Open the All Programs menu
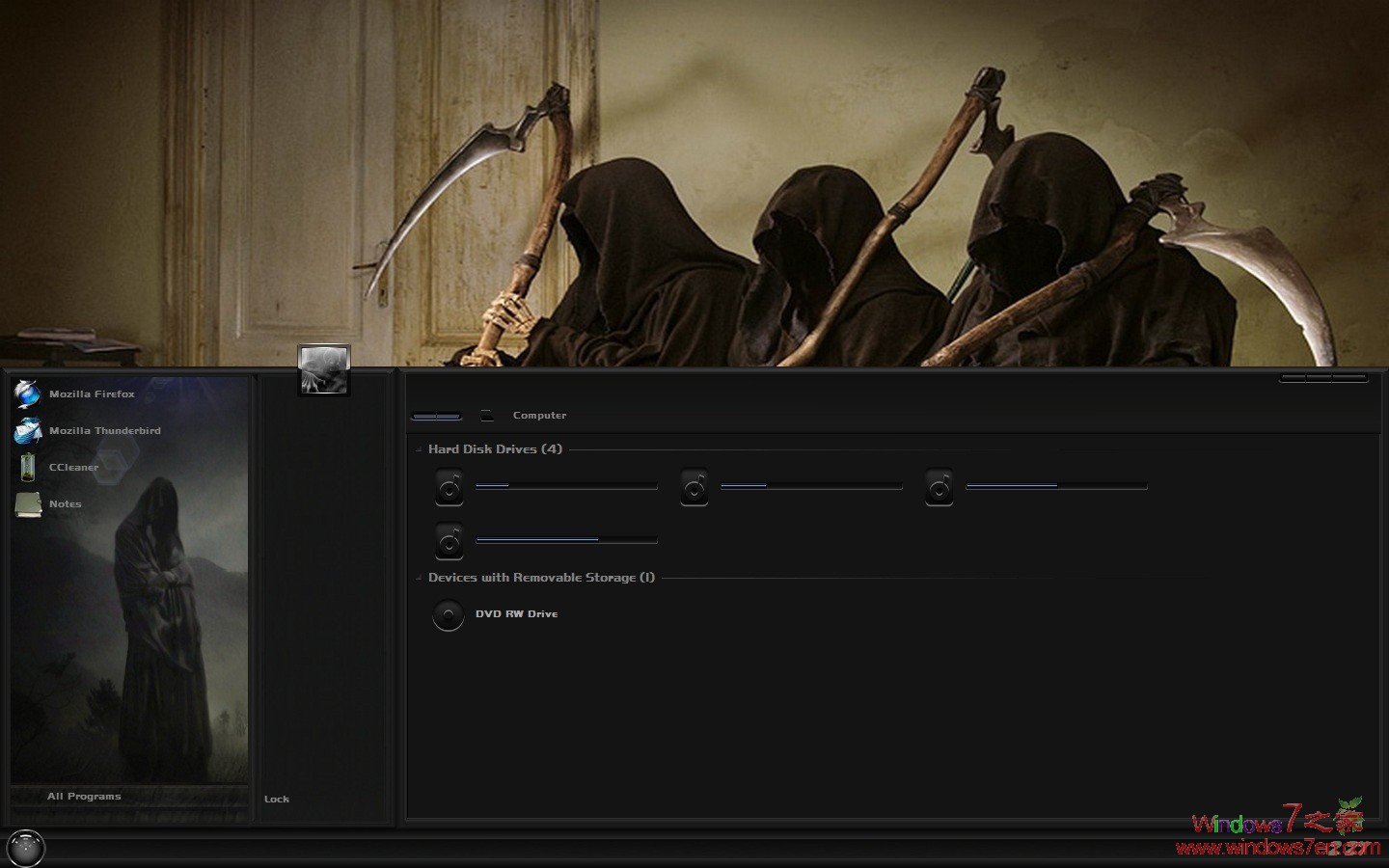Viewport: 1389px width, 868px height. click(83, 796)
